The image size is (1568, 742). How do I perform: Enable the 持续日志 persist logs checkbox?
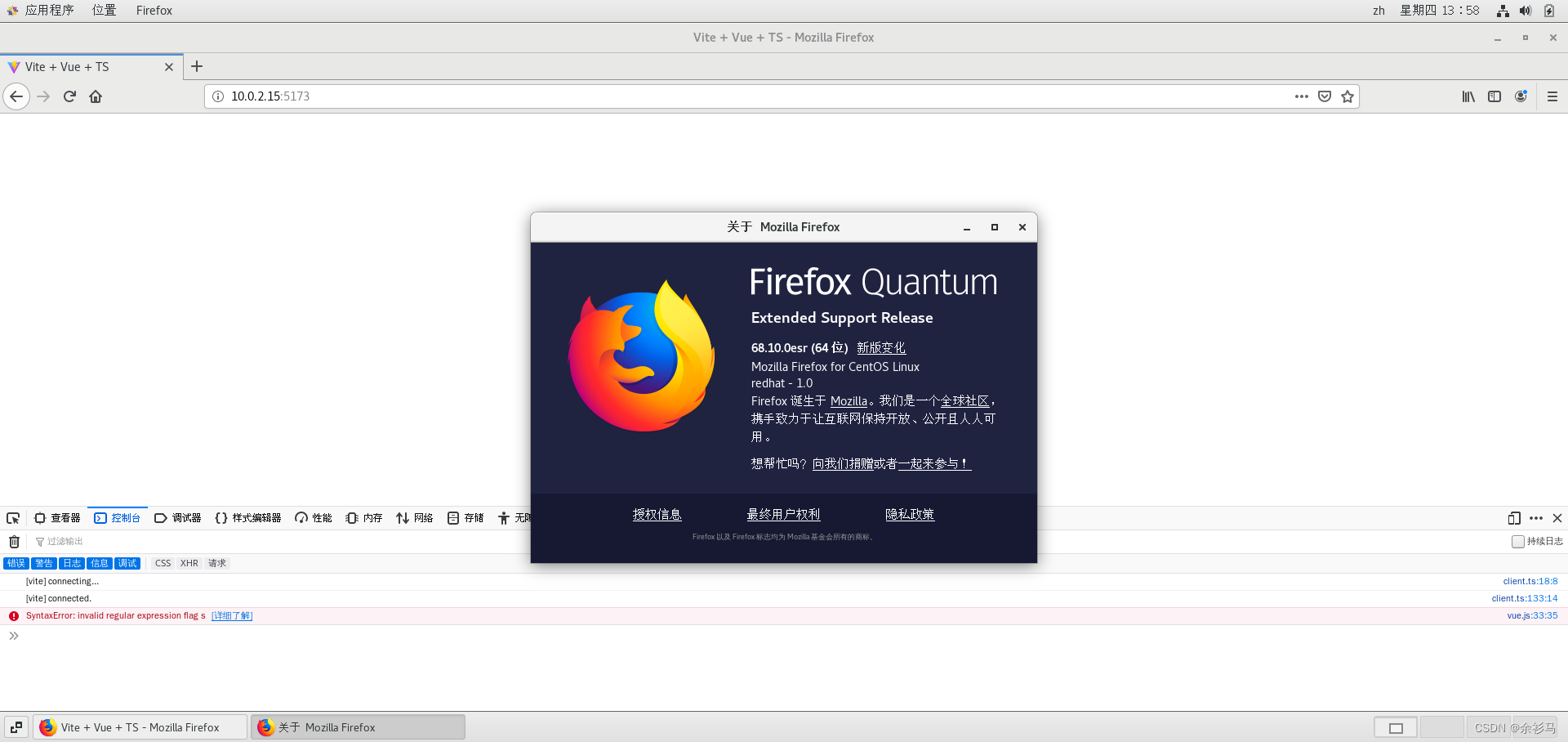[x=1518, y=542]
